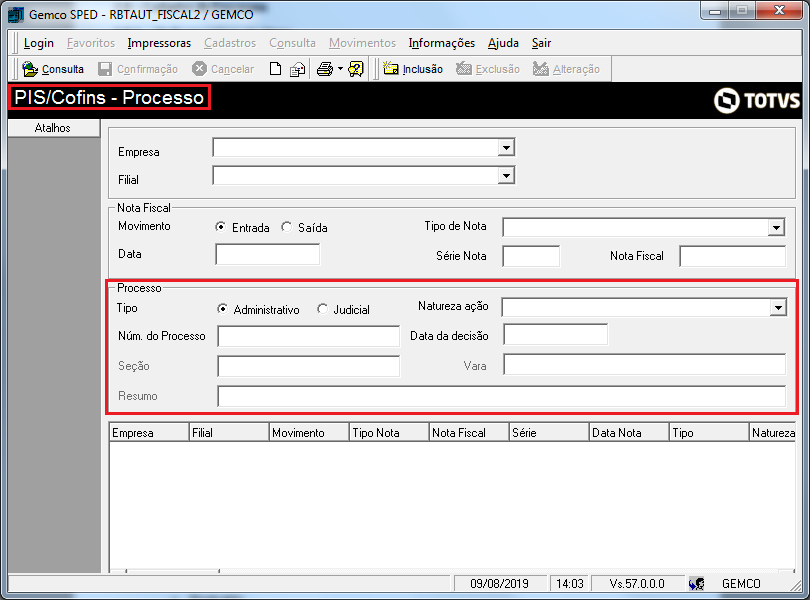Click the GEMCO status bar text

pyautogui.click(x=741, y=584)
